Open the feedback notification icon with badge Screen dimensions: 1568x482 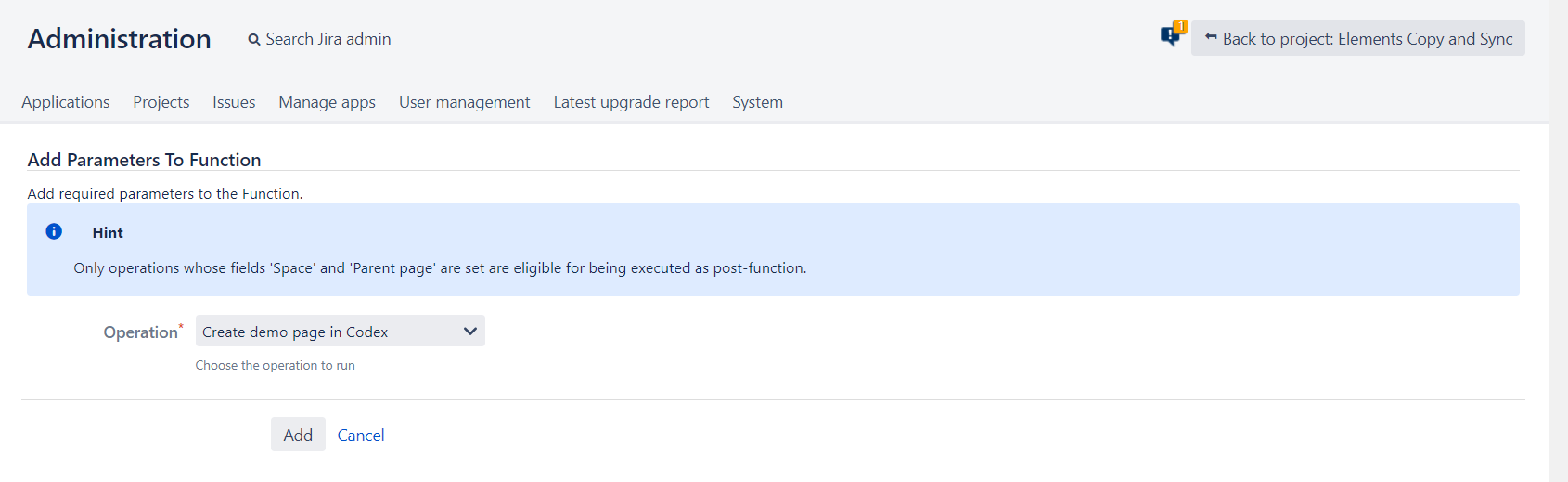pyautogui.click(x=1171, y=36)
